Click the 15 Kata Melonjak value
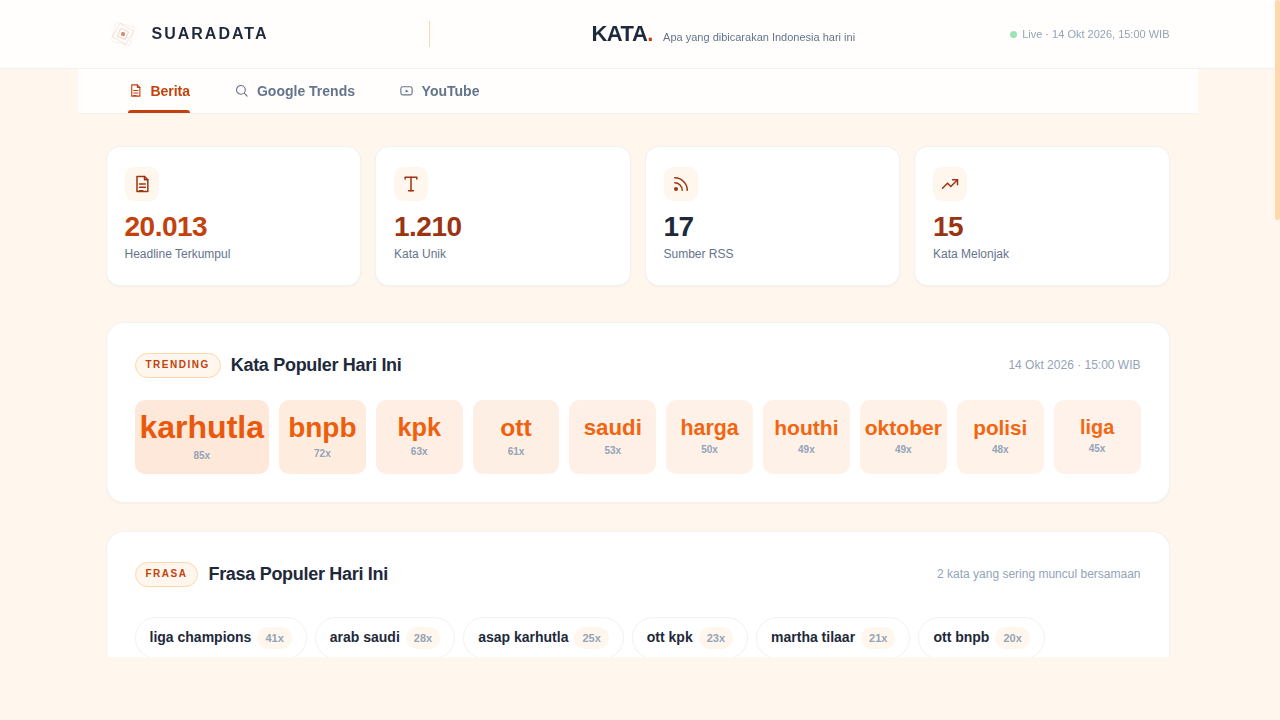 point(948,227)
